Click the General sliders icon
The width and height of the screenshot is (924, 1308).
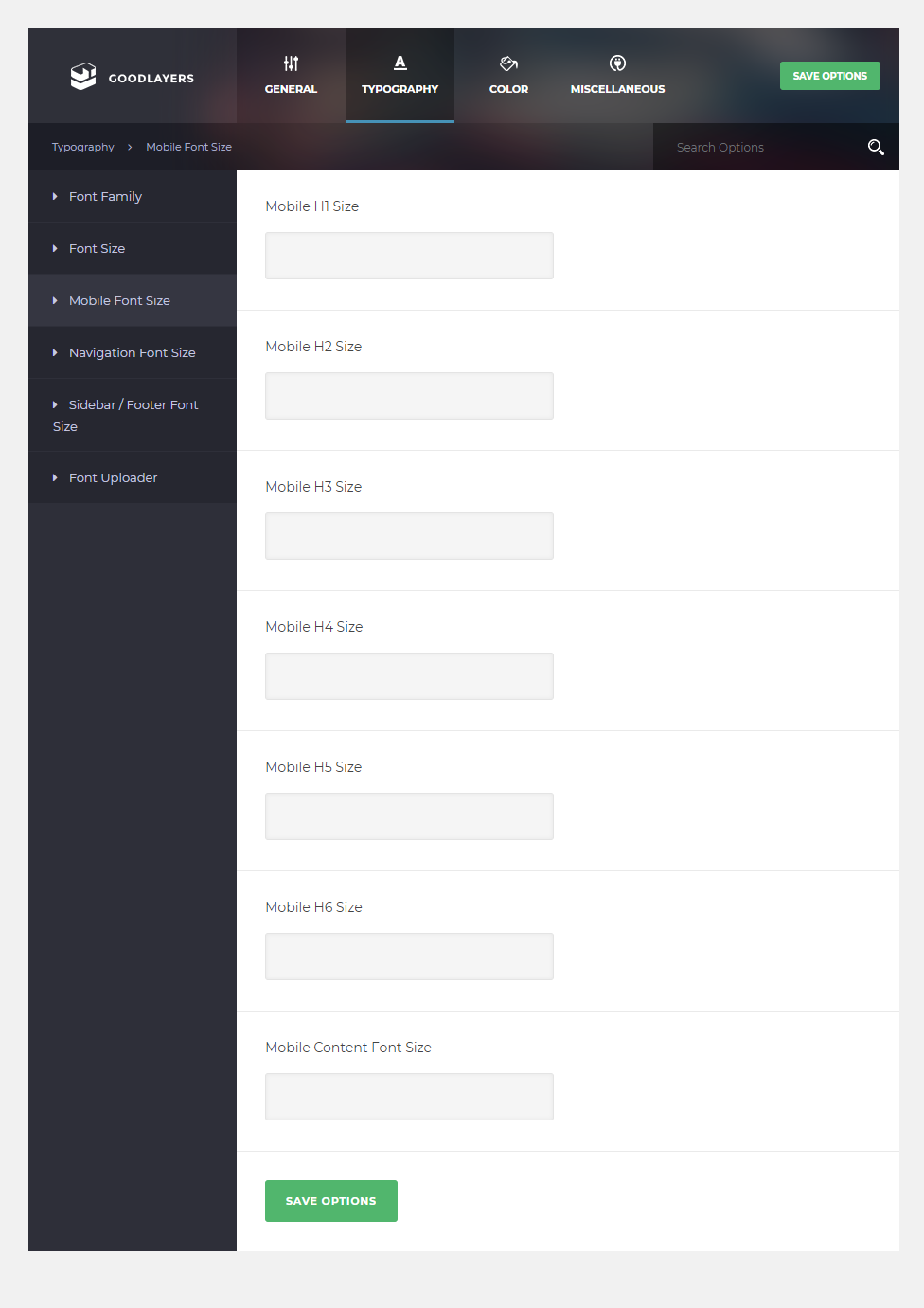[291, 63]
